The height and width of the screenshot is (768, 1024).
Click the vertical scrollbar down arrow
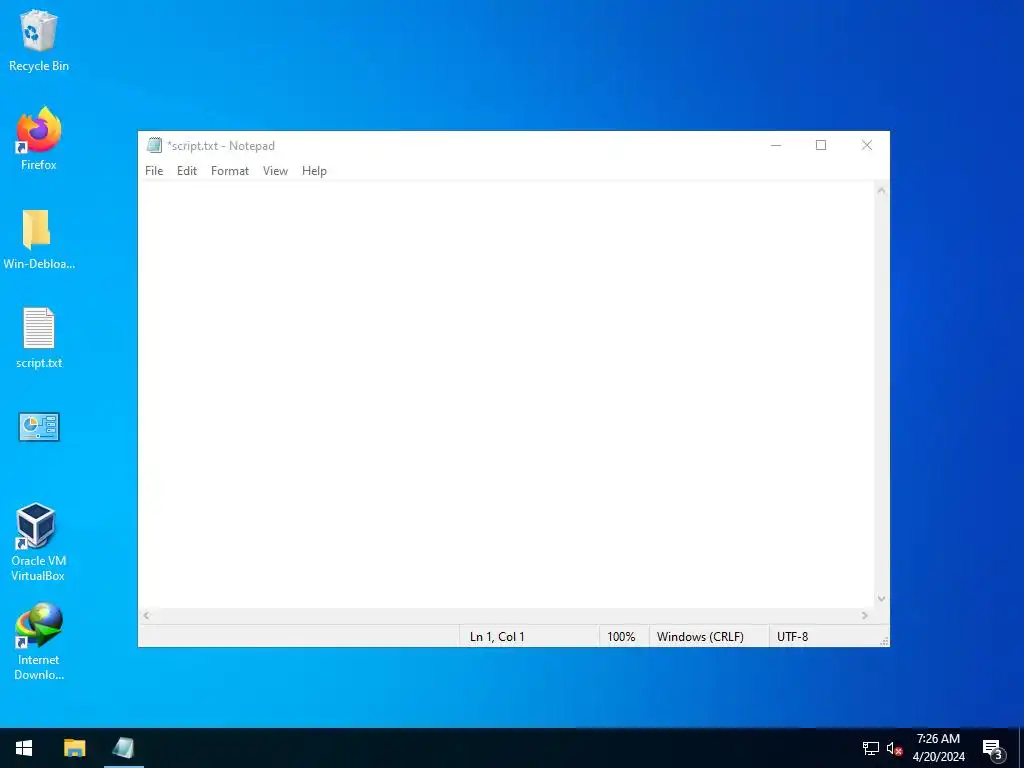click(881, 599)
